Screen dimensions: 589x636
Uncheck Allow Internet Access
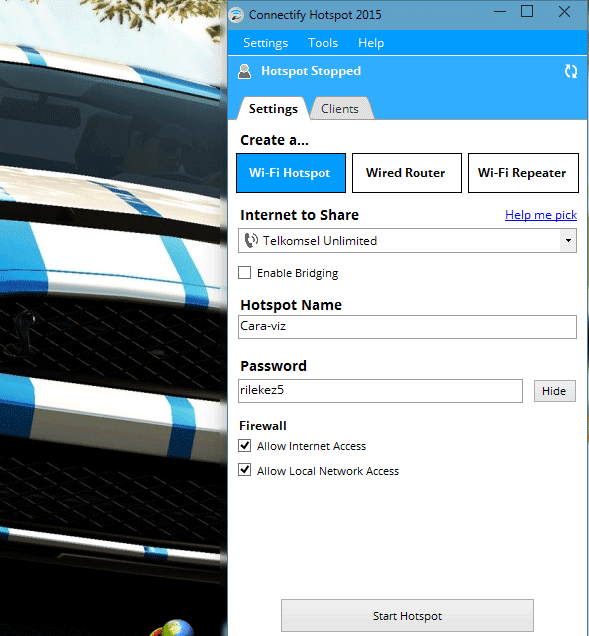pos(245,445)
